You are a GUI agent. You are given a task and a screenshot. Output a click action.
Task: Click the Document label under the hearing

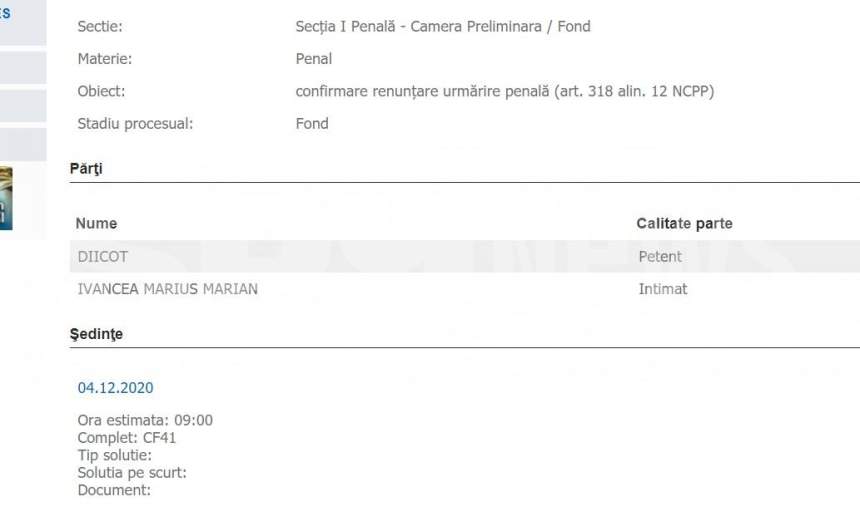point(114,490)
